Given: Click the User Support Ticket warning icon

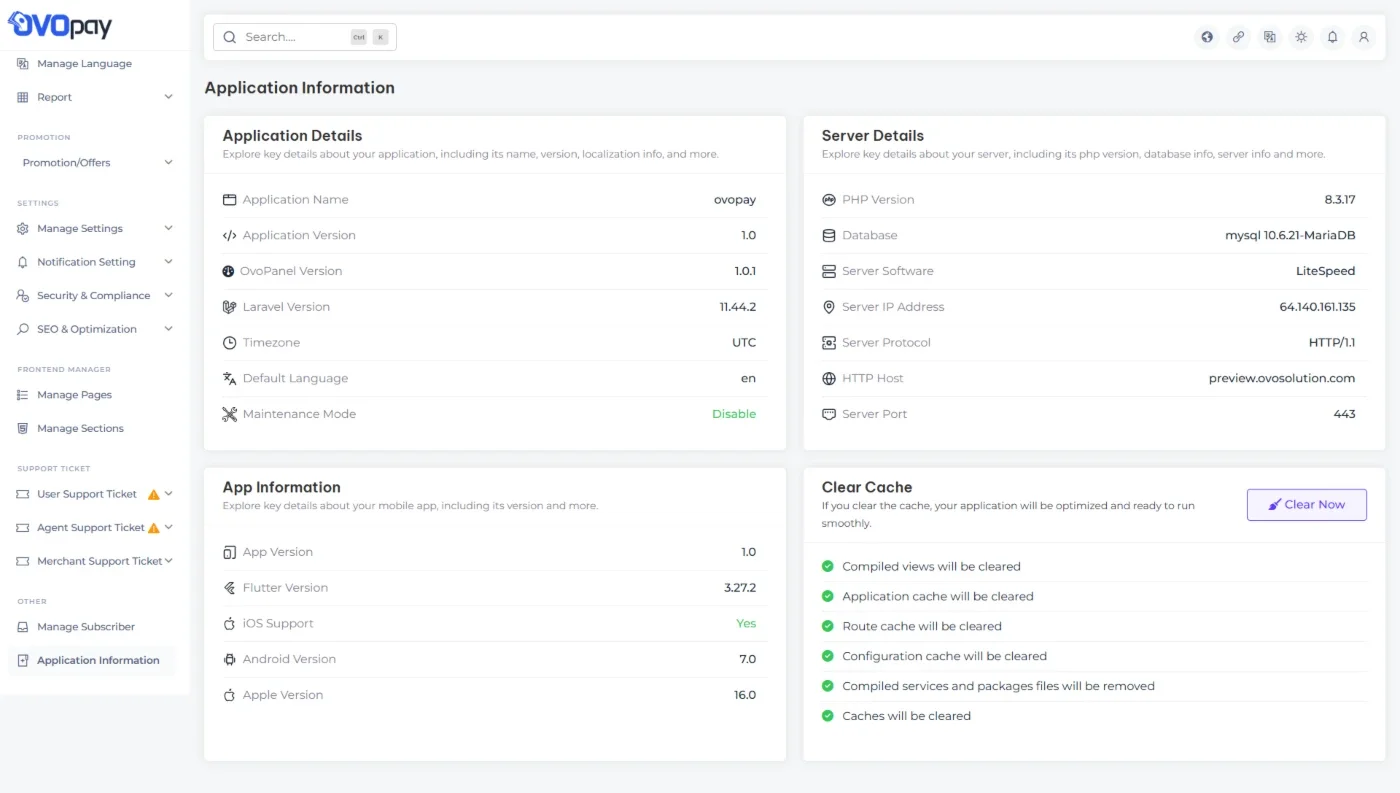Looking at the screenshot, I should tap(153, 494).
